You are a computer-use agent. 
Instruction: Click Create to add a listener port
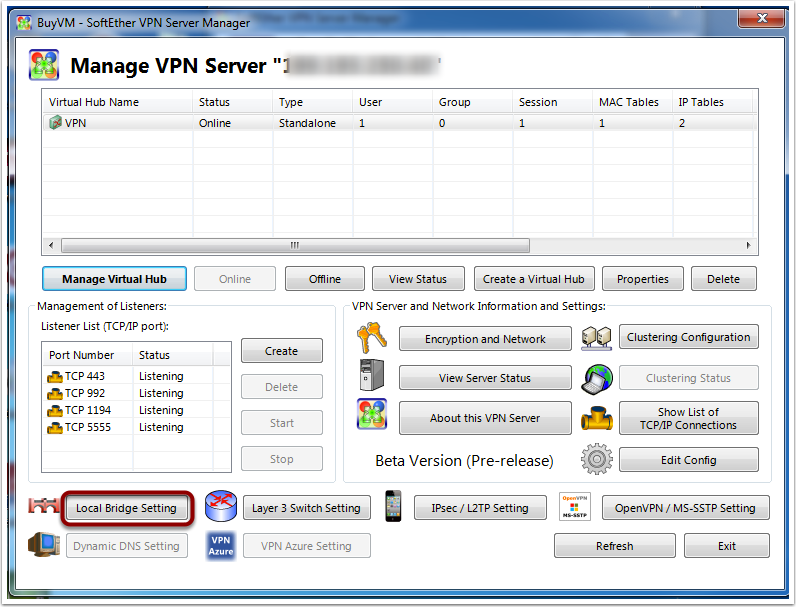[x=282, y=351]
